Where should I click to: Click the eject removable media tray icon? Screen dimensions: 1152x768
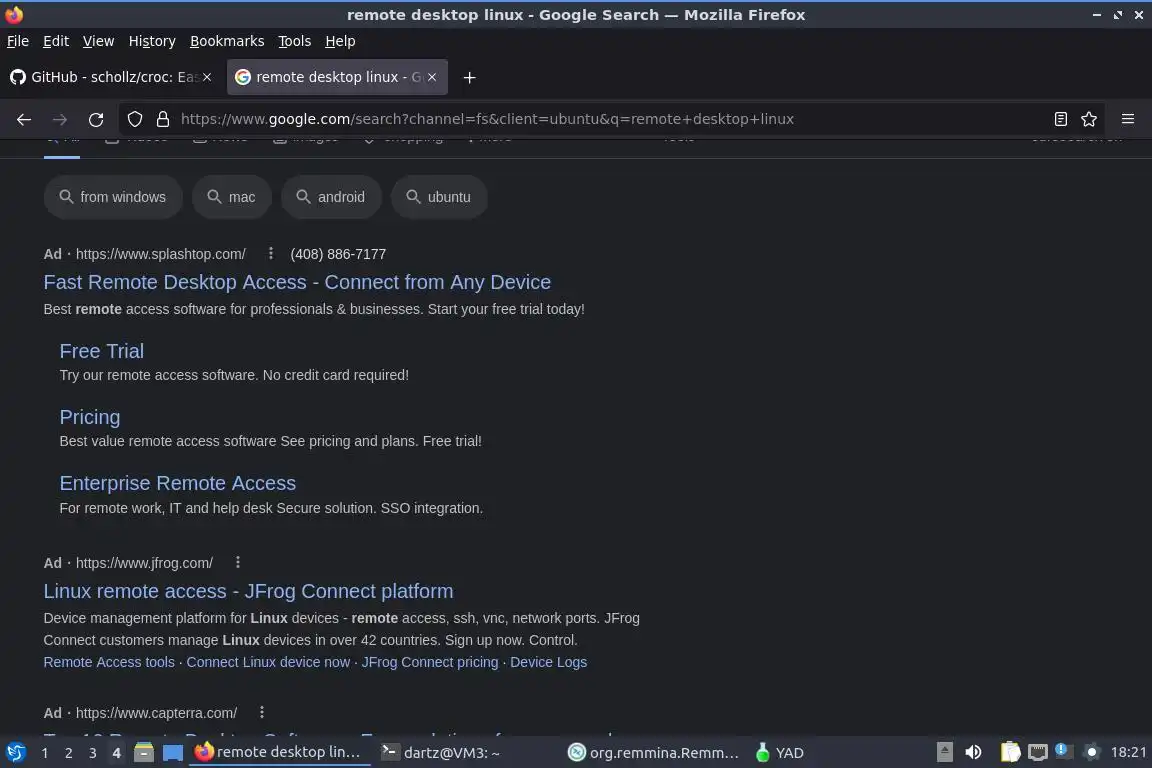pos(945,752)
